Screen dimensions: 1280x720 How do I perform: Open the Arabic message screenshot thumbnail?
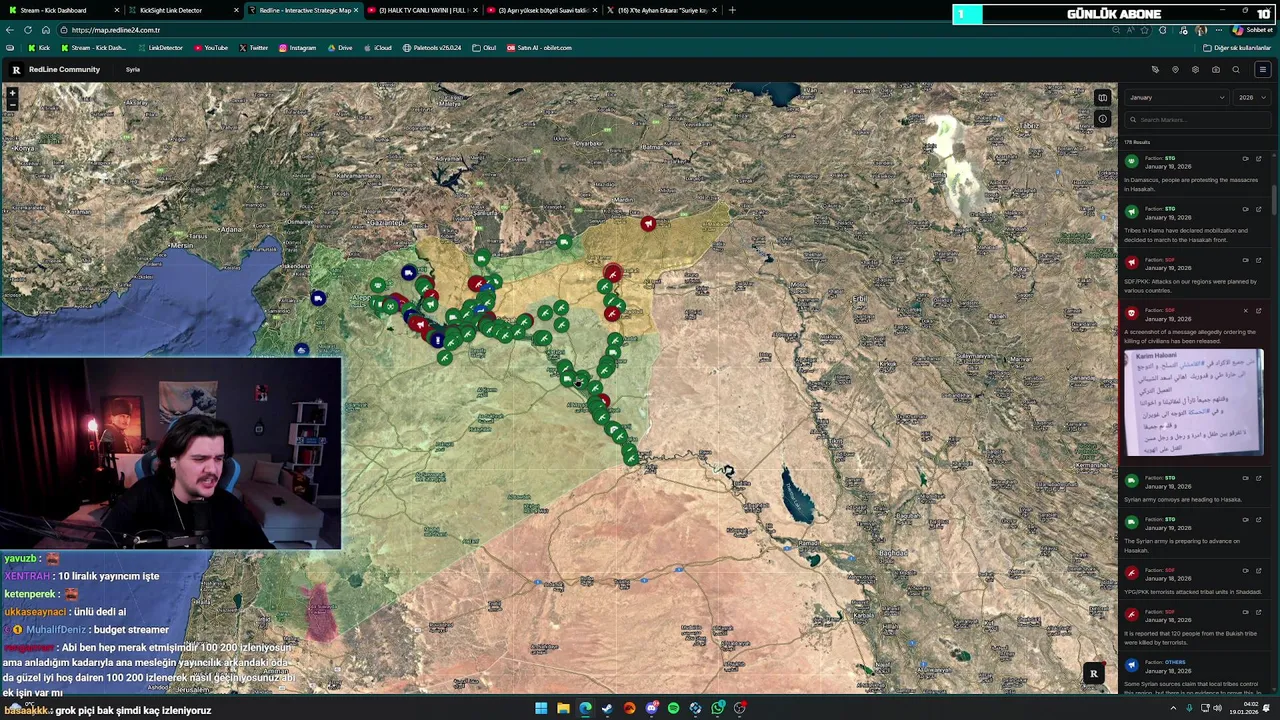(x=1193, y=403)
